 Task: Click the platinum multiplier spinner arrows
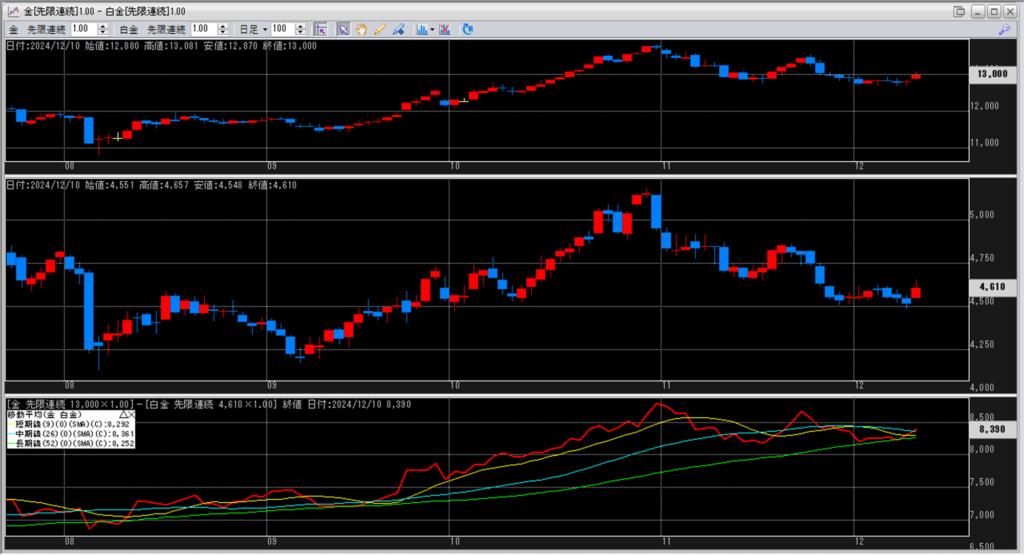tap(223, 29)
